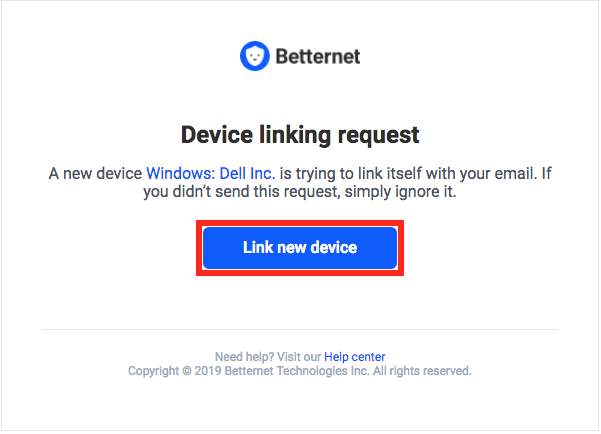Click the smiling face inside the shield logo
601x434 pixels.
click(x=255, y=58)
